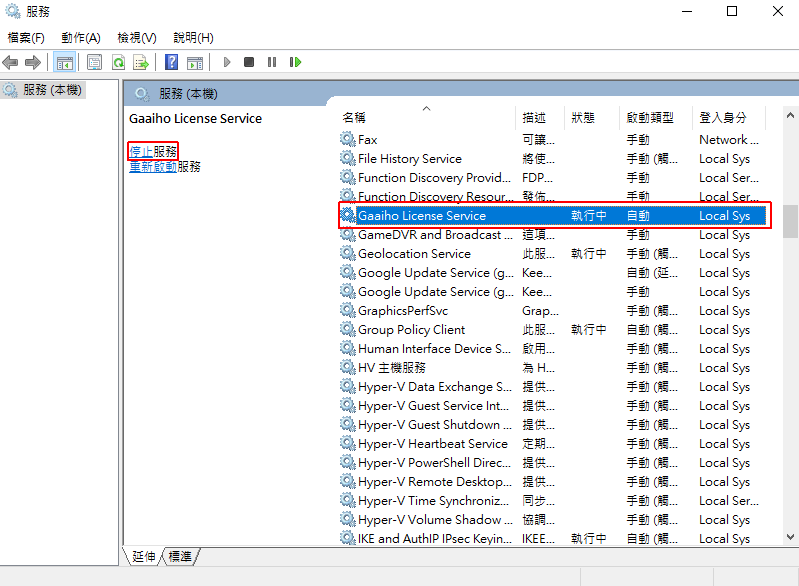The image size is (799, 586).
Task: Click the Back arrow toolbar icon
Action: [10, 63]
